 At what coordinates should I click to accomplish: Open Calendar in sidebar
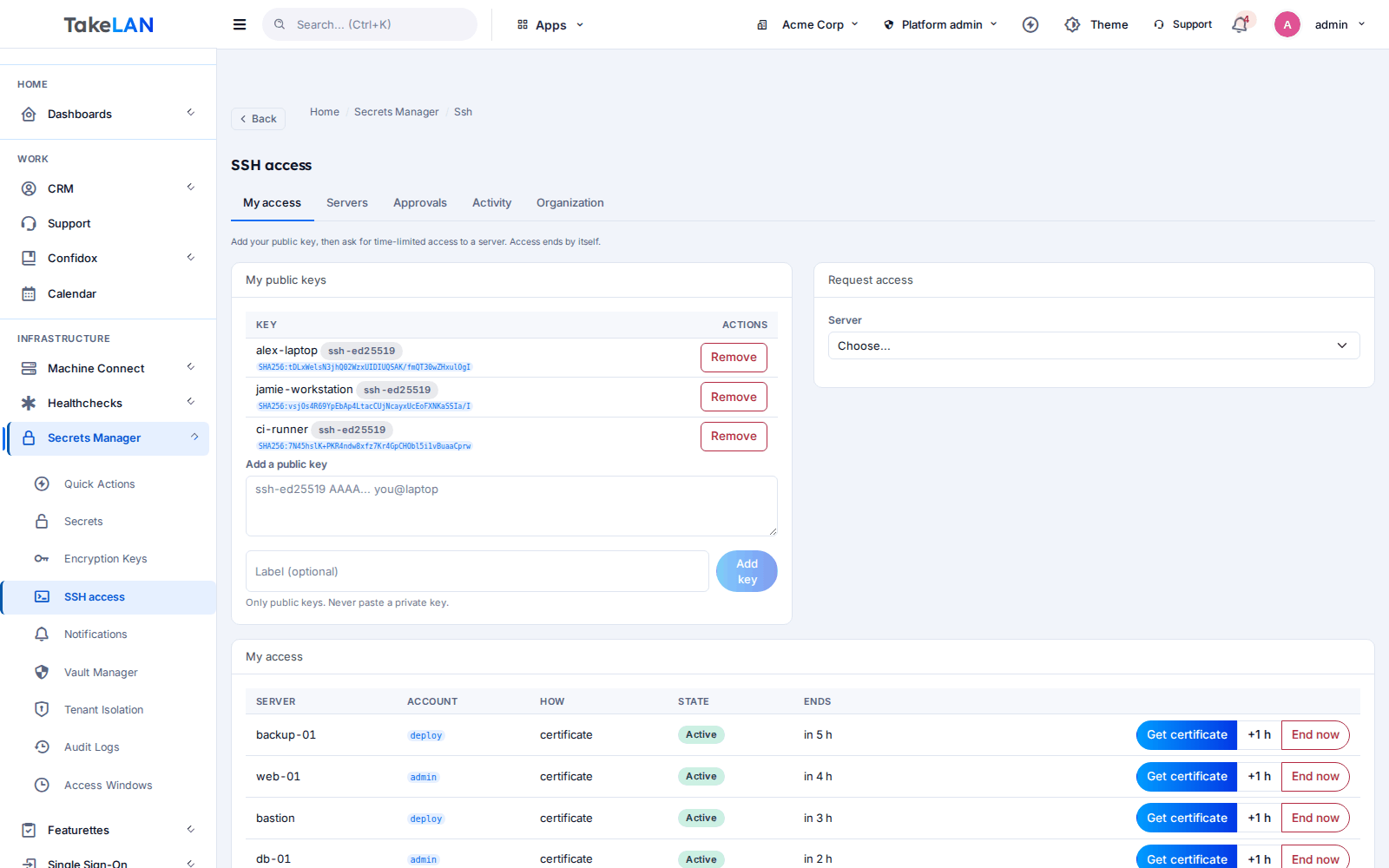click(x=72, y=293)
